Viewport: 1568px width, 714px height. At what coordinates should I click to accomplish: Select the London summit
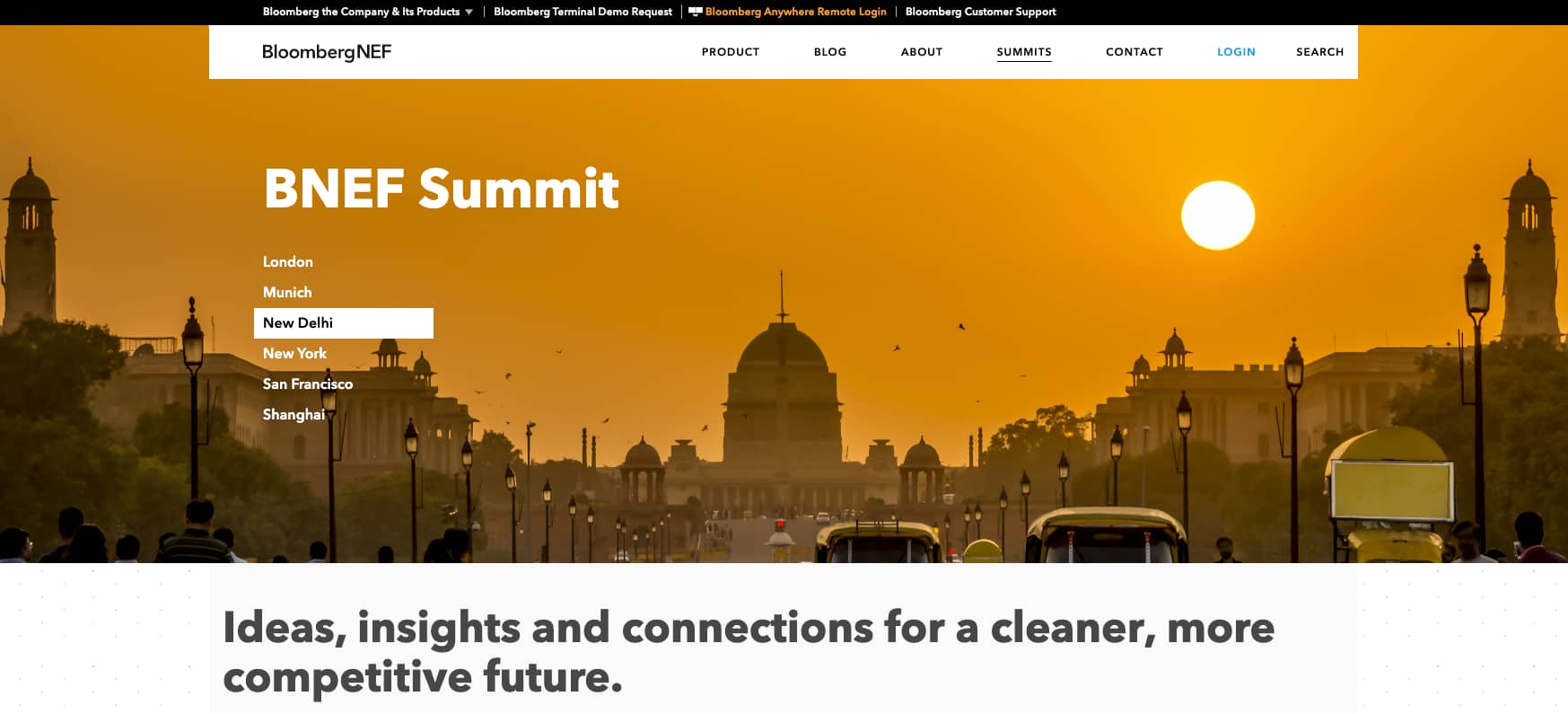pos(288,262)
